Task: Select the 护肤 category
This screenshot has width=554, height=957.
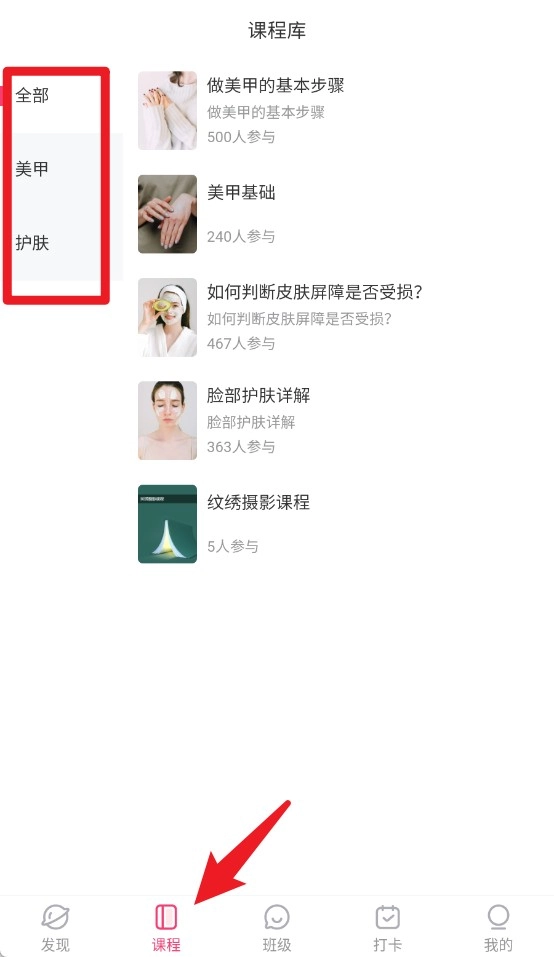Action: 32,243
